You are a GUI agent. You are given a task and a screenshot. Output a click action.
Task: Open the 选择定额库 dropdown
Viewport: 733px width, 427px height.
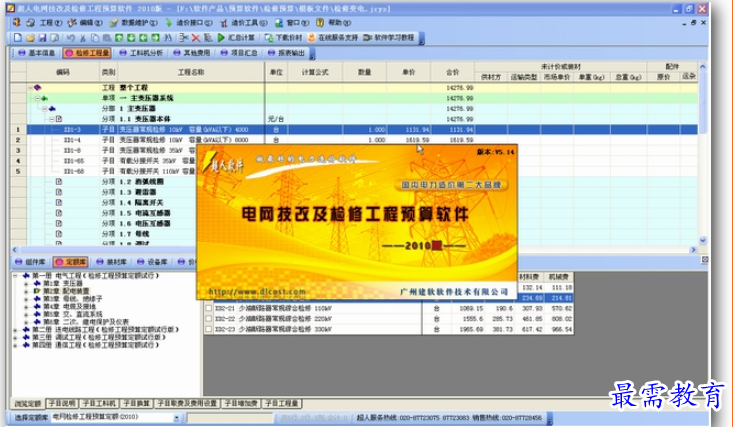(177, 417)
